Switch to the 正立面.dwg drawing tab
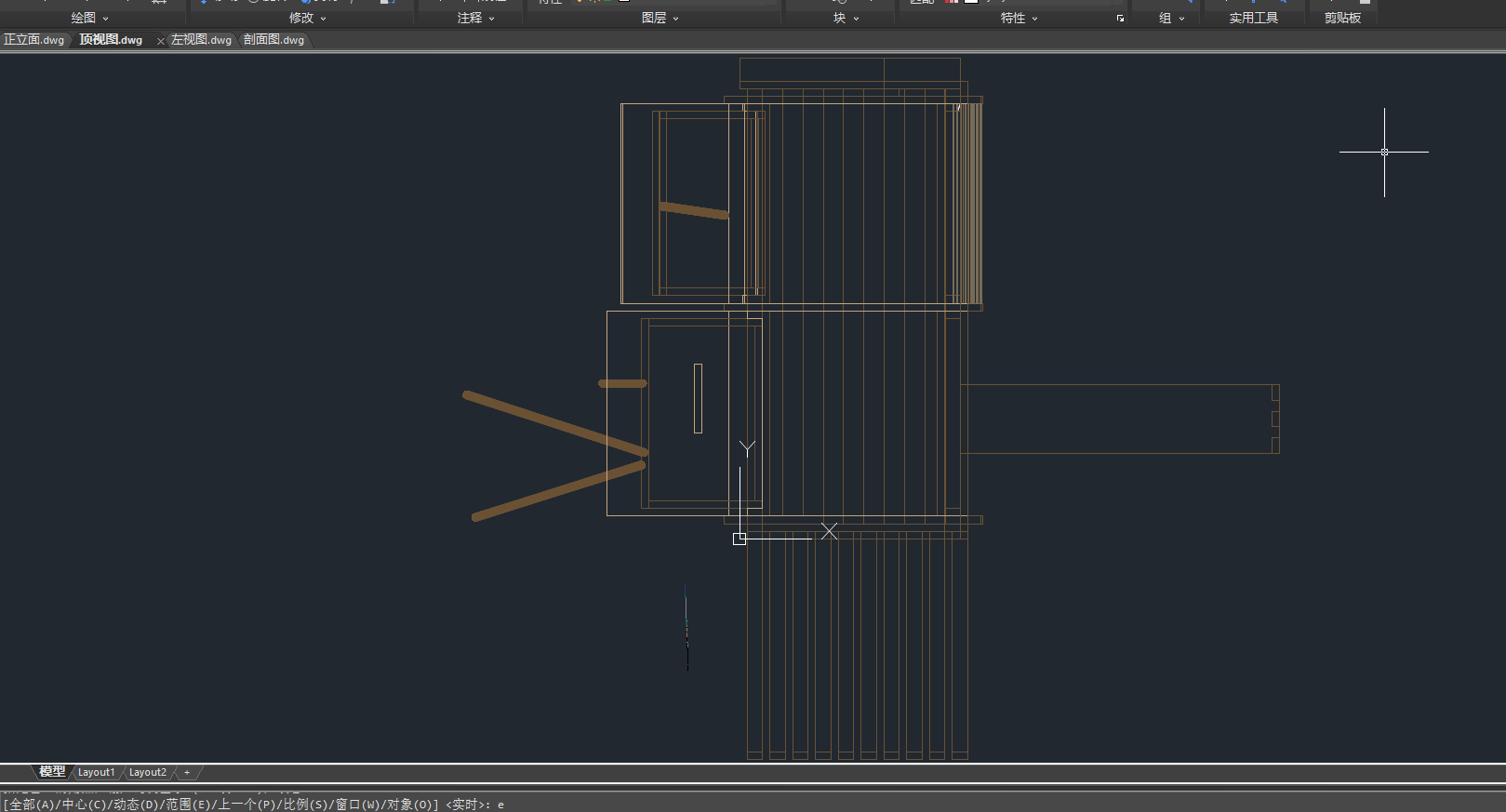 [x=34, y=40]
